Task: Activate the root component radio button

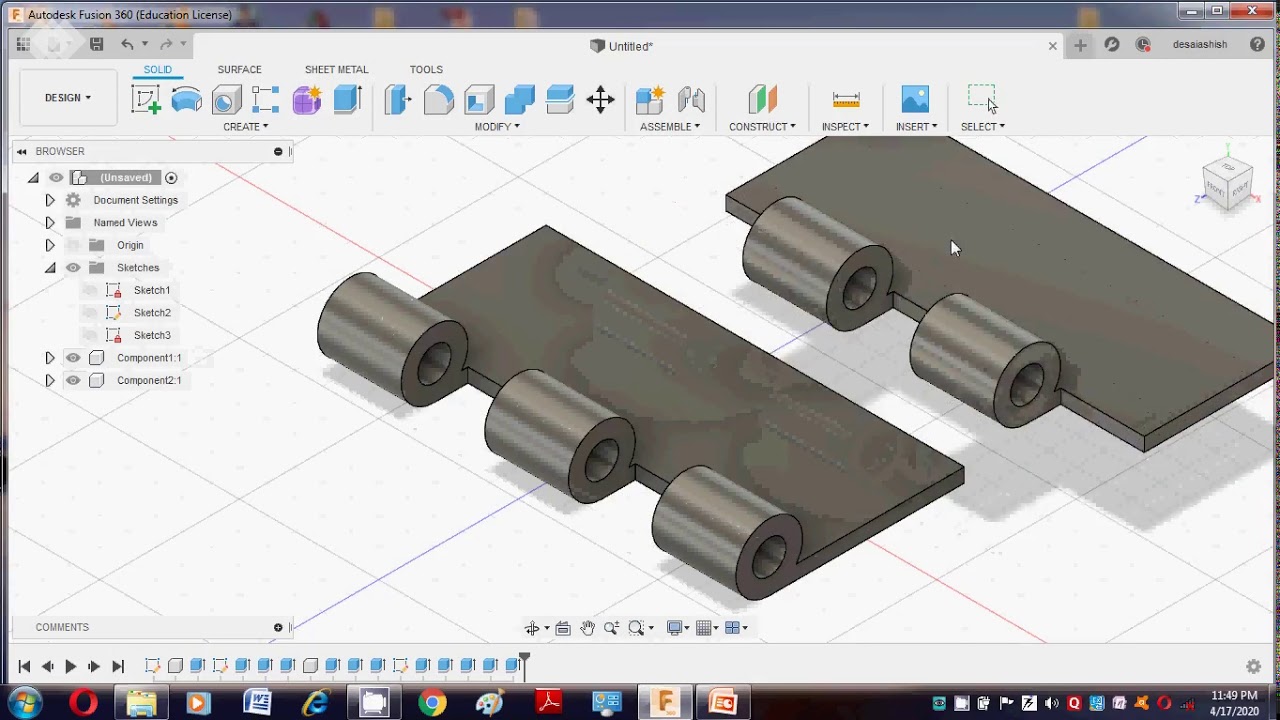Action: pyautogui.click(x=171, y=178)
